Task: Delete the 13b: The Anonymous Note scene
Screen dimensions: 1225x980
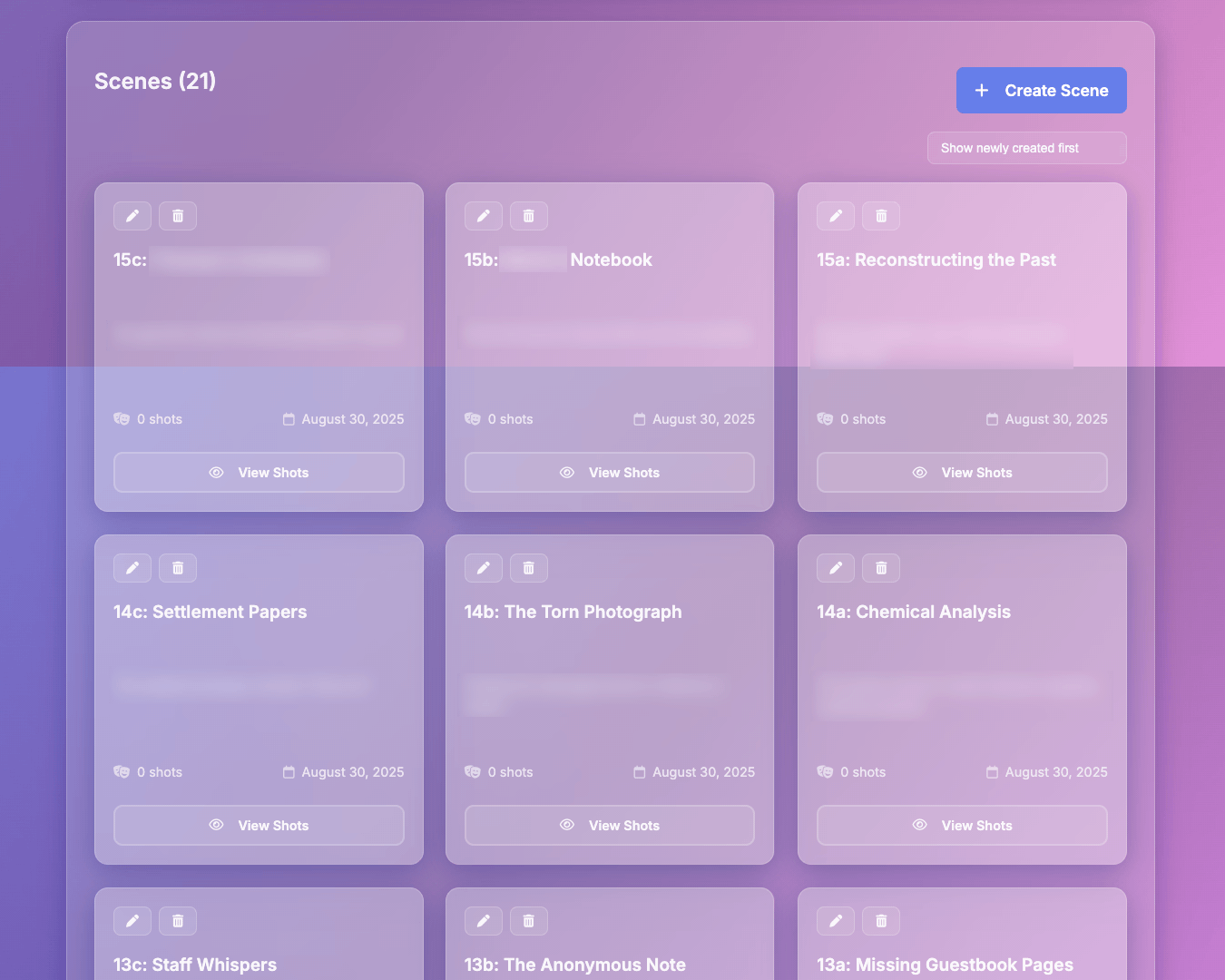Action: coord(529,921)
